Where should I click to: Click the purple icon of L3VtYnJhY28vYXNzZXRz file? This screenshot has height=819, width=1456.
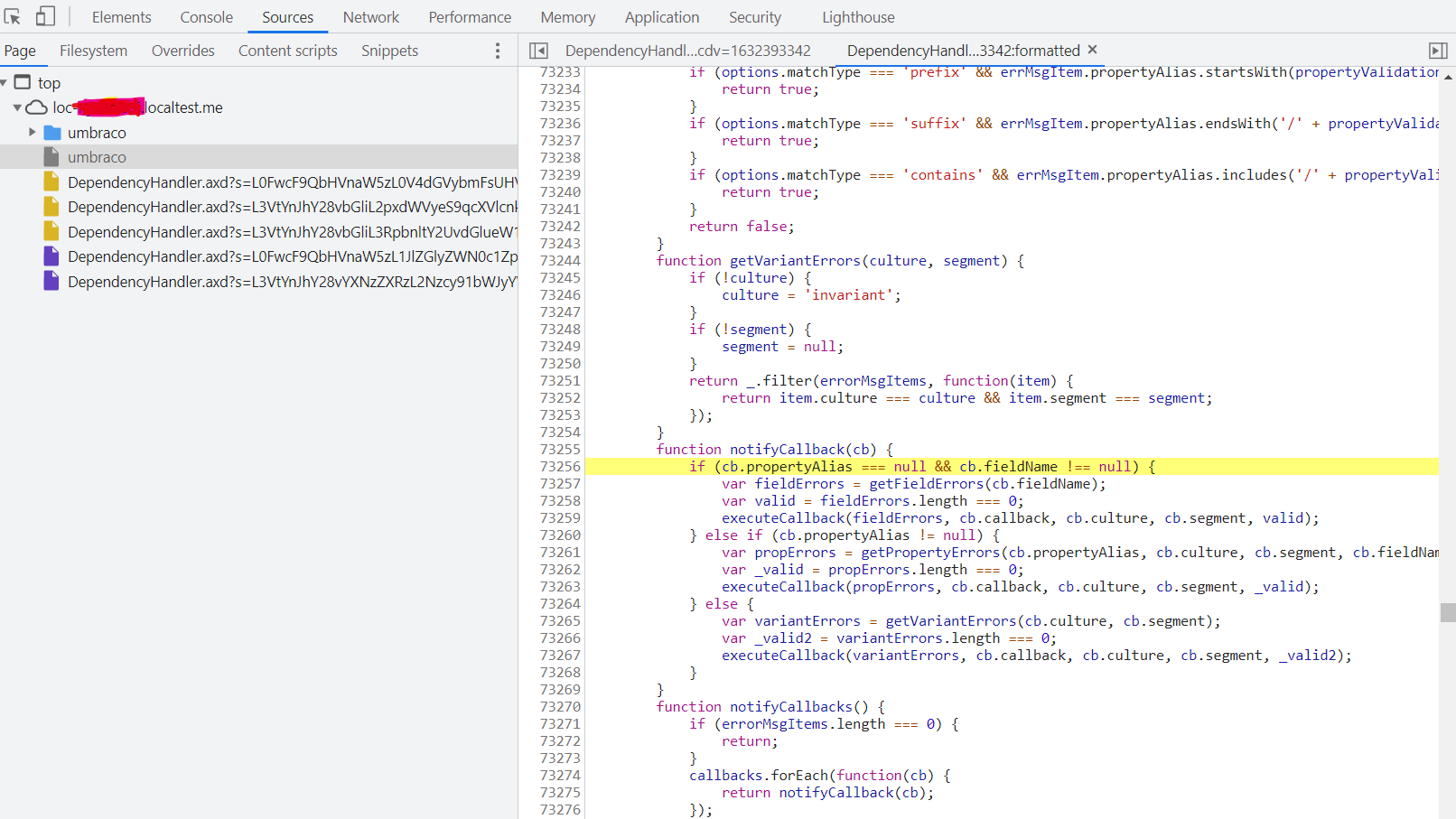click(x=51, y=281)
